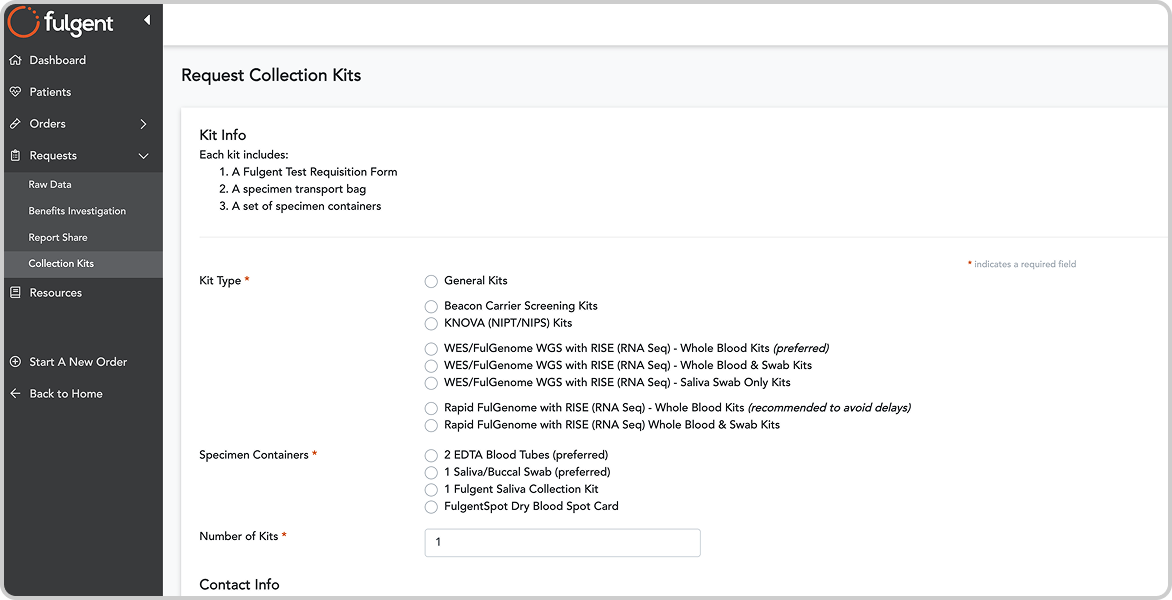This screenshot has width=1172, height=600.
Task: Select the General Kits option
Action: [431, 281]
